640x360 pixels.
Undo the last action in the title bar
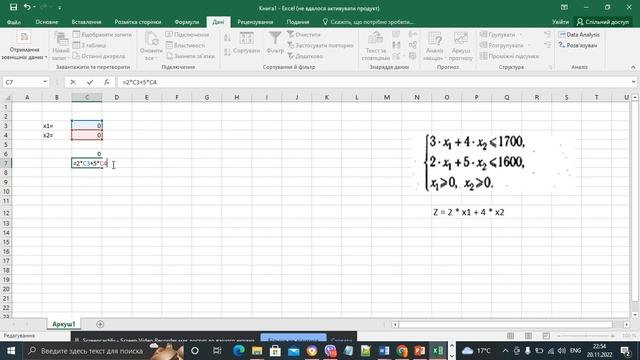point(27,7)
